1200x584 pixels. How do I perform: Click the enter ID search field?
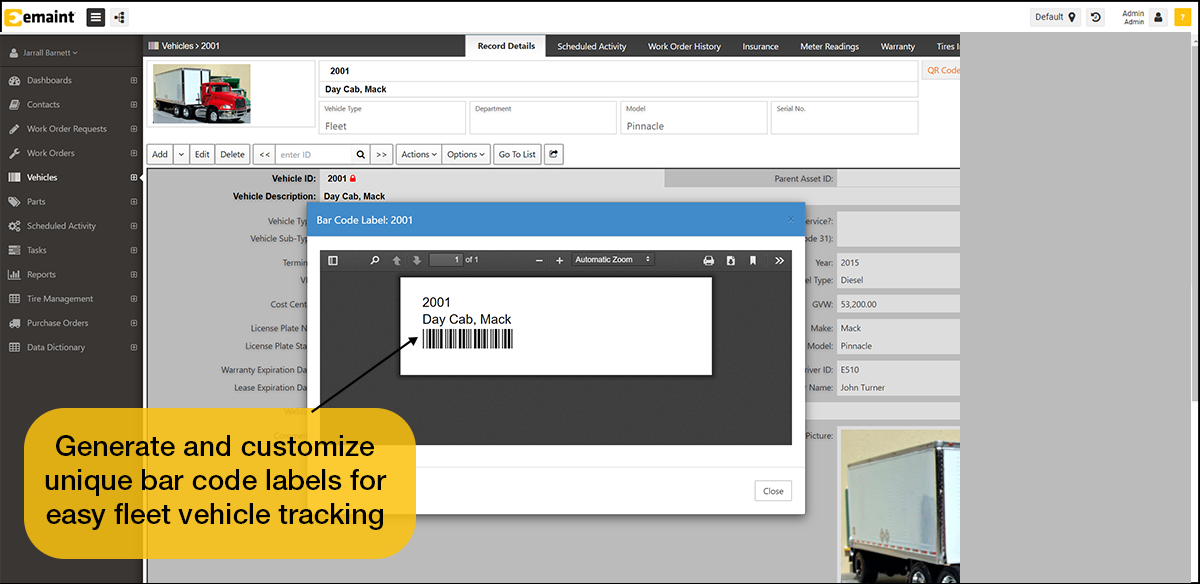point(313,154)
